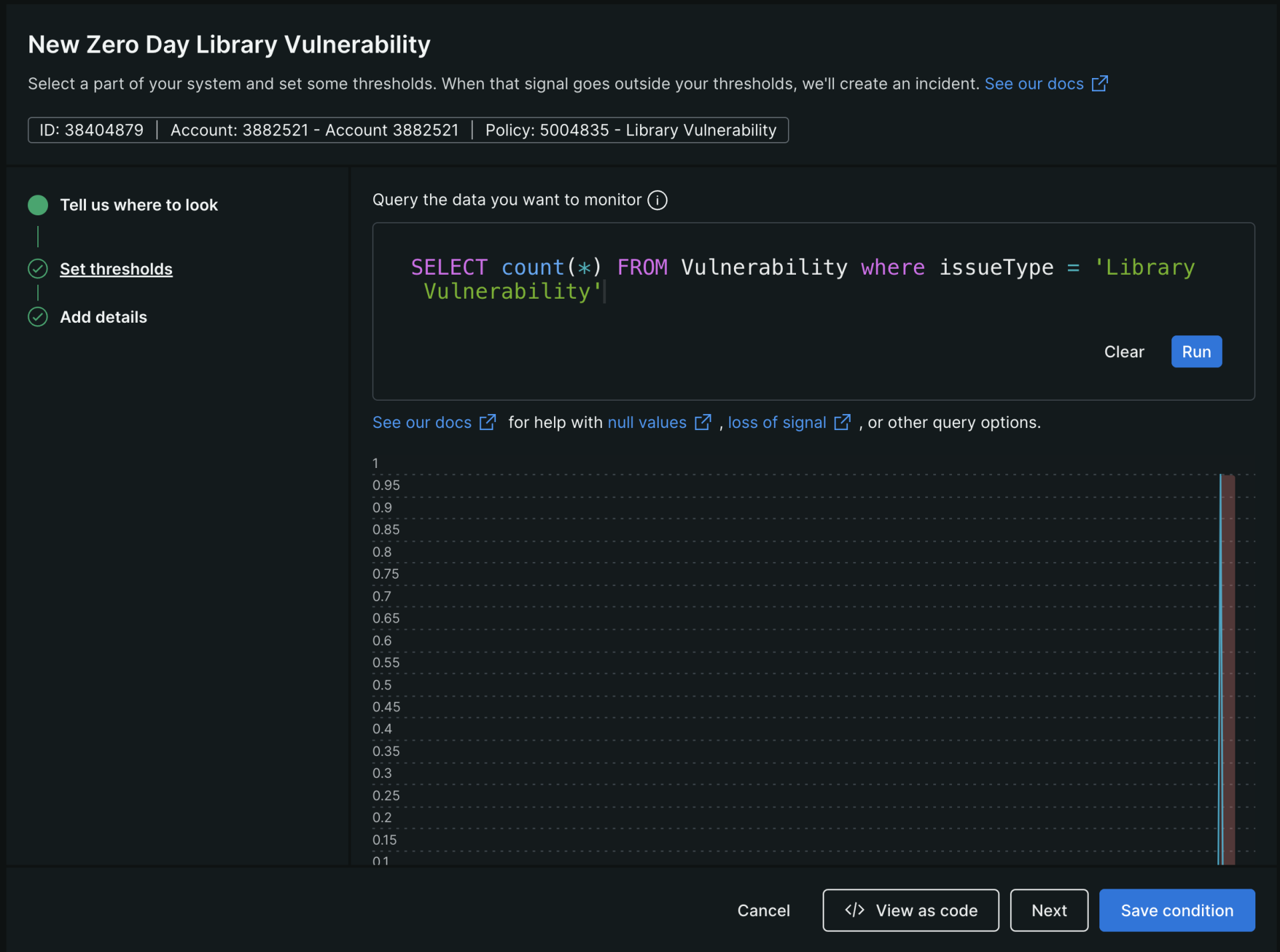Navigate to the "Set thresholds" step
This screenshot has width=1280, height=952.
[x=116, y=269]
